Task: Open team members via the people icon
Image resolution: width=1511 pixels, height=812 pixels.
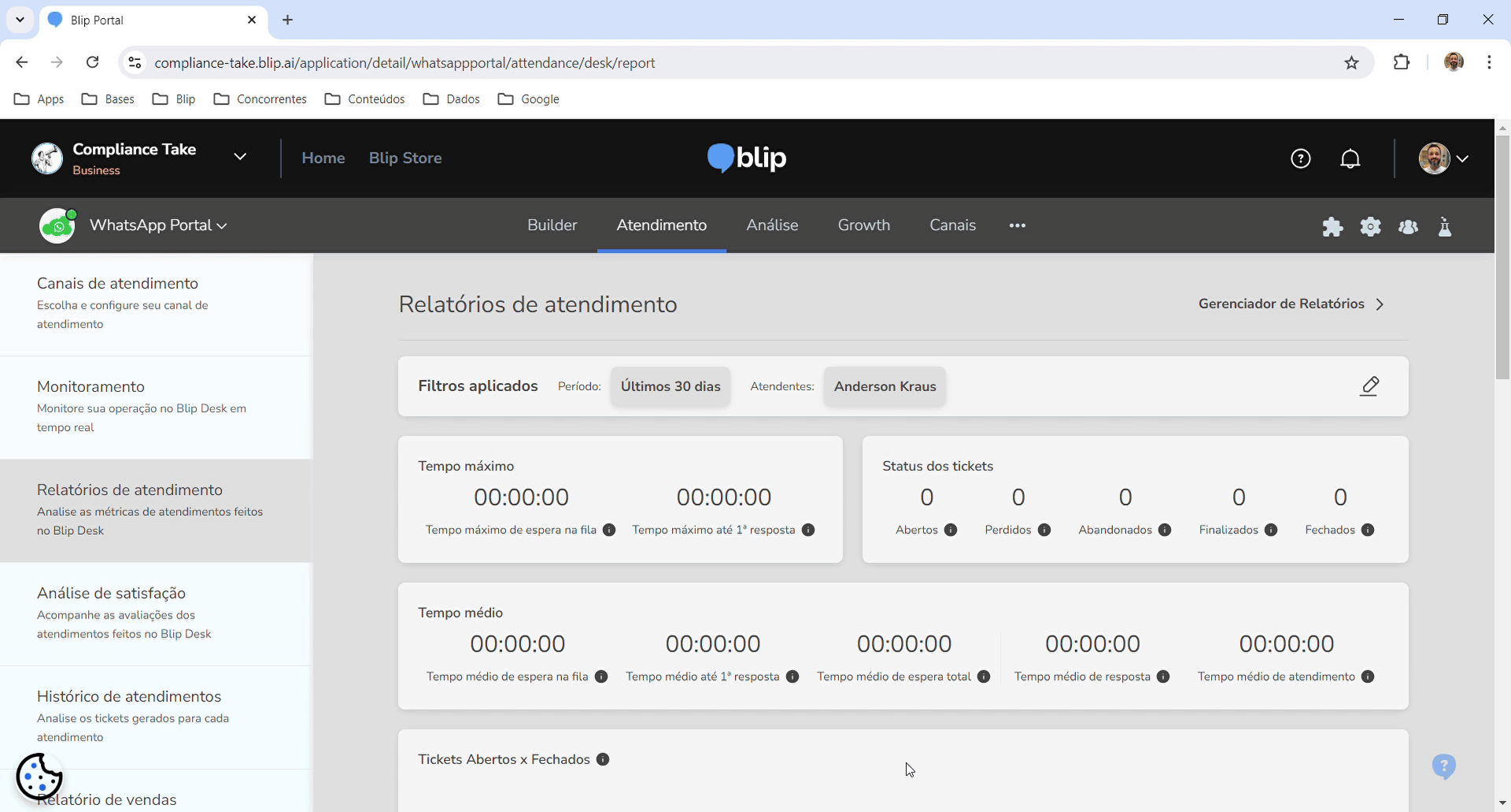Action: [1409, 227]
